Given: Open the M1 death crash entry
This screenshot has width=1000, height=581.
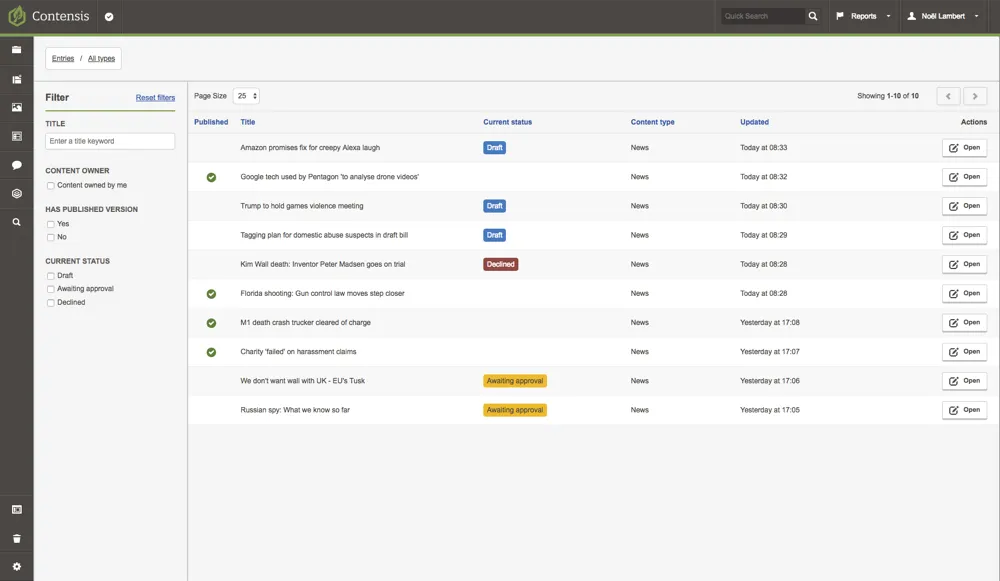Looking at the screenshot, I should point(964,323).
